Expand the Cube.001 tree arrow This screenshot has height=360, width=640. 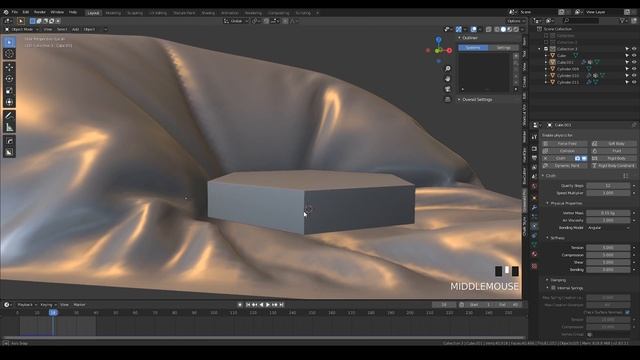[546, 62]
